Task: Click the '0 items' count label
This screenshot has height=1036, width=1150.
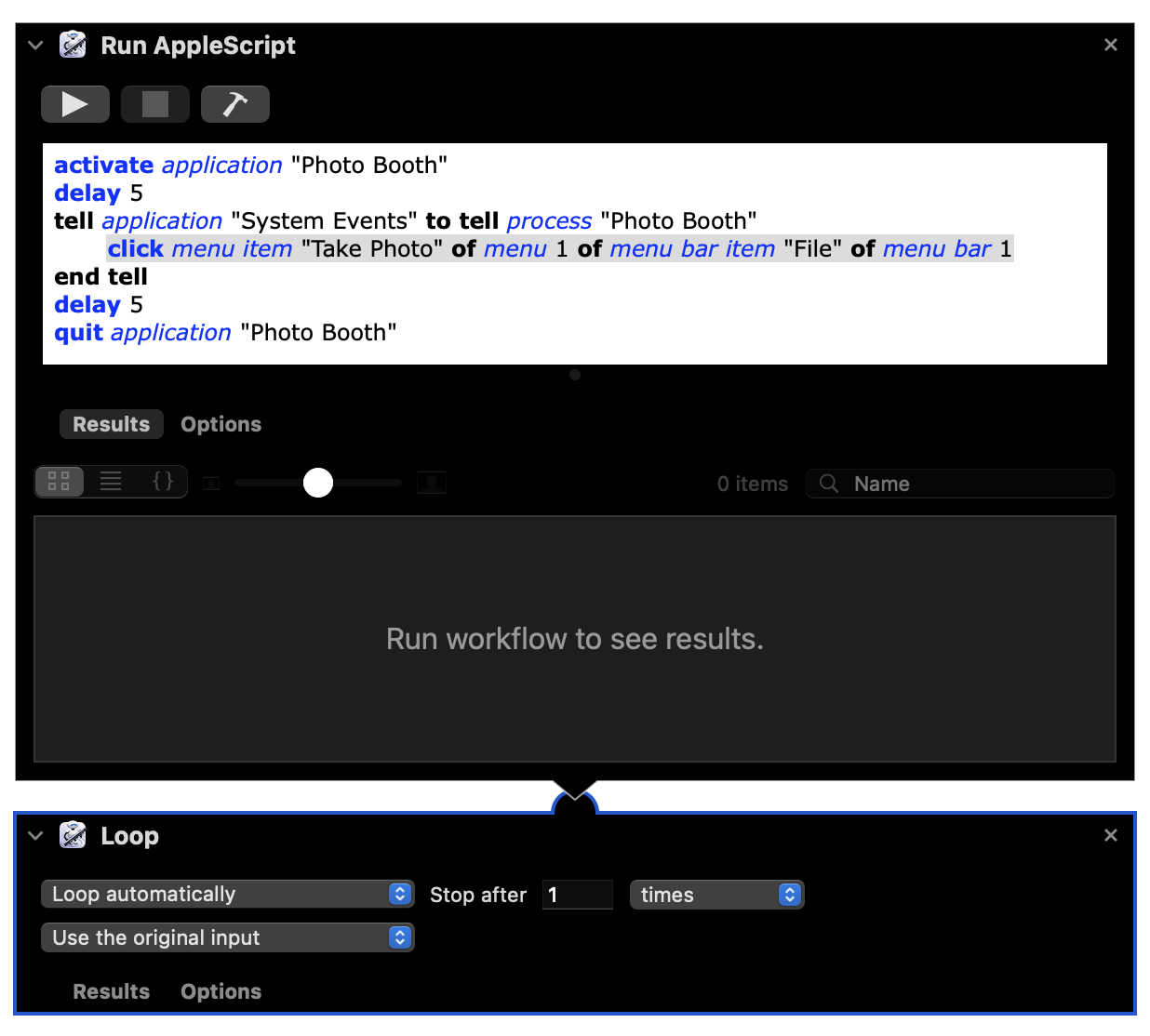Action: (x=753, y=484)
